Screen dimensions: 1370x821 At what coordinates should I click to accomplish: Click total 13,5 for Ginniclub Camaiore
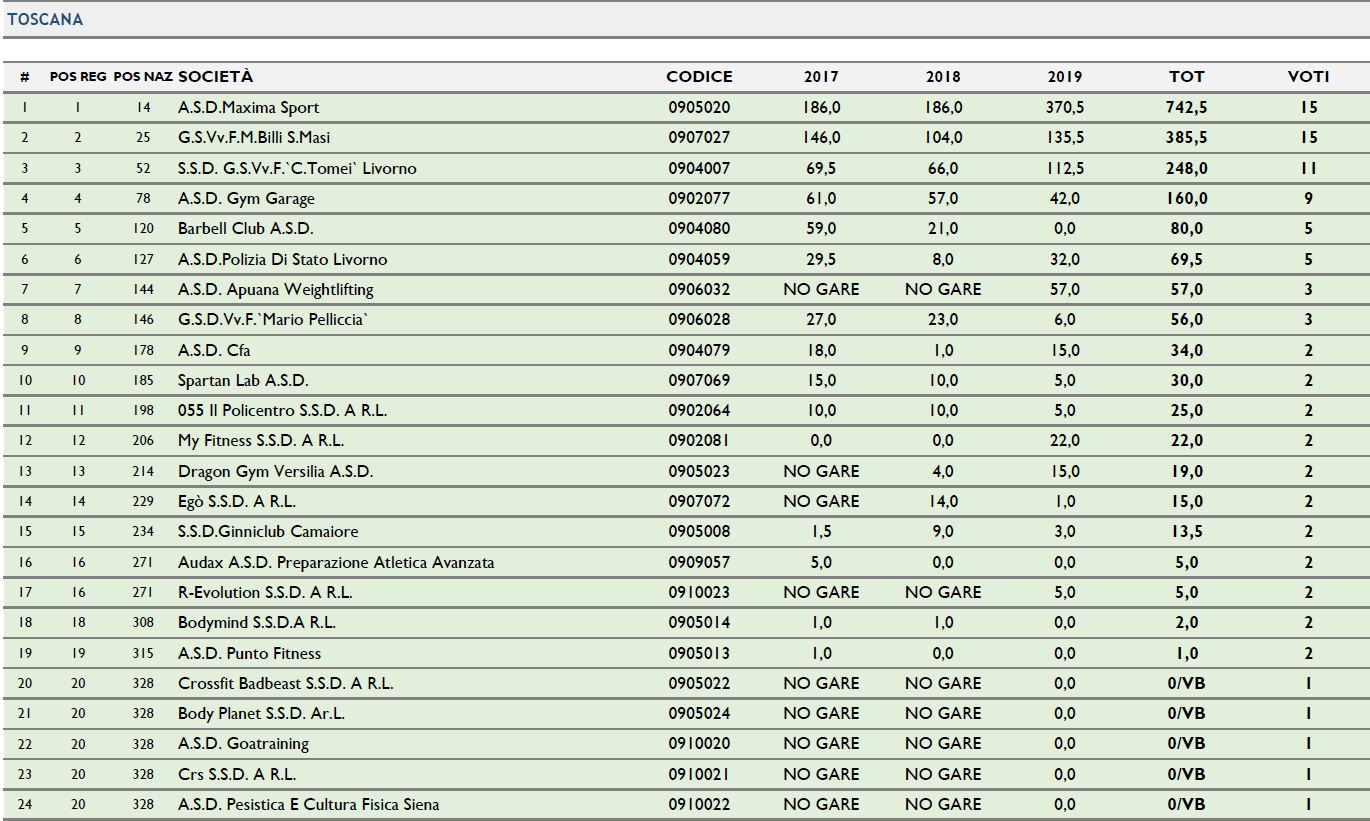pyautogui.click(x=1187, y=531)
